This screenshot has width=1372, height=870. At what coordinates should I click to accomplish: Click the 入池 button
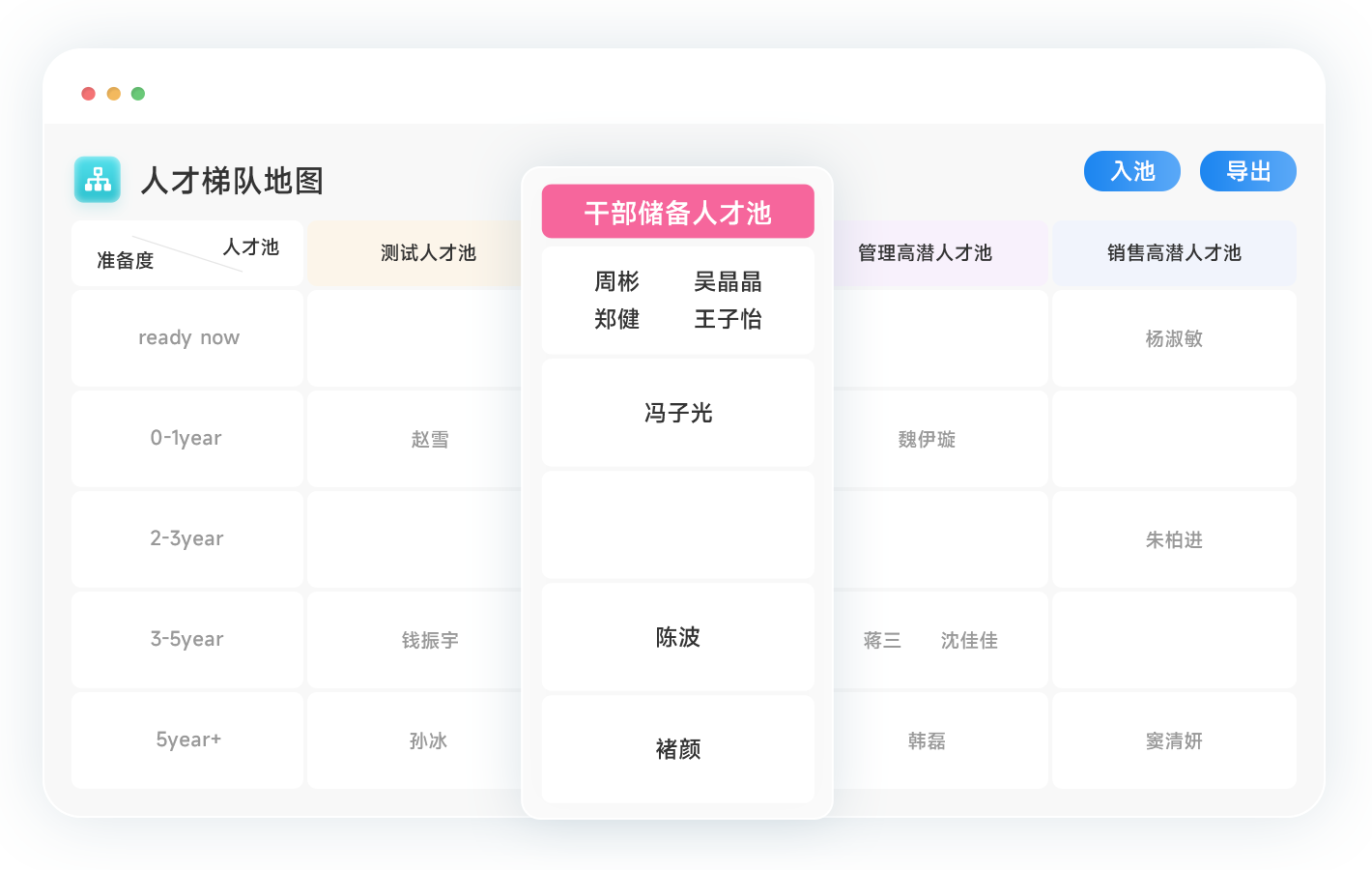click(x=1131, y=171)
